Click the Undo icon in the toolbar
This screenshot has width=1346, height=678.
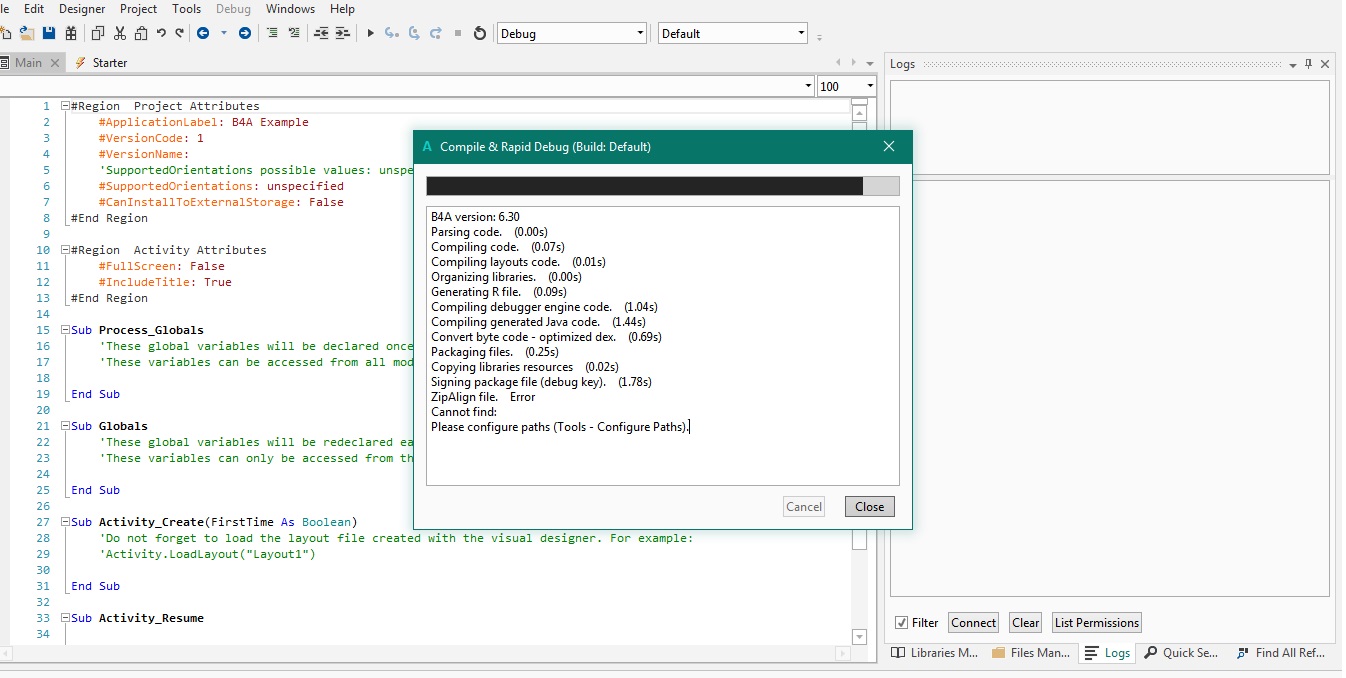pyautogui.click(x=161, y=33)
